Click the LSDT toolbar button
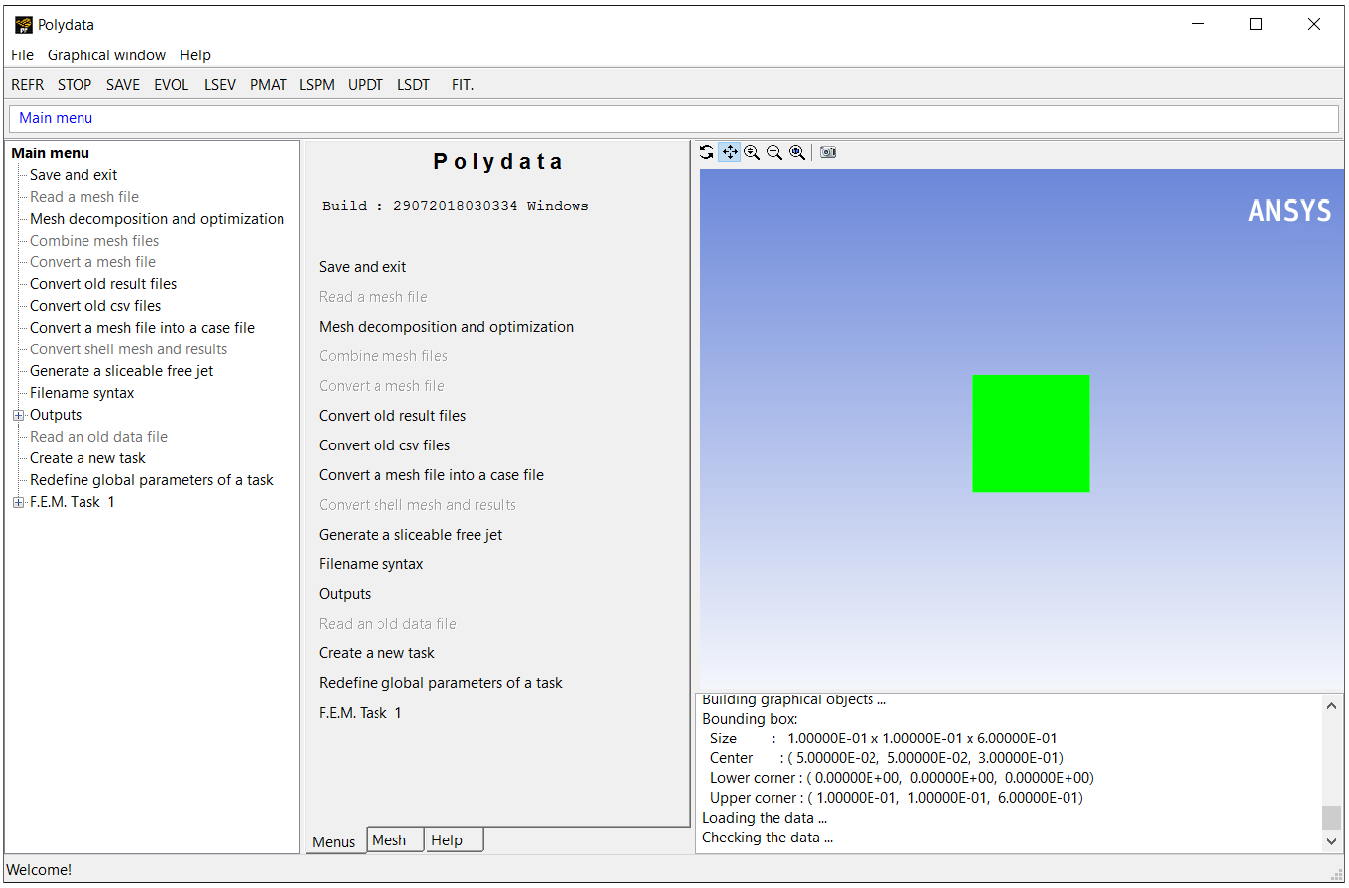 pos(413,85)
